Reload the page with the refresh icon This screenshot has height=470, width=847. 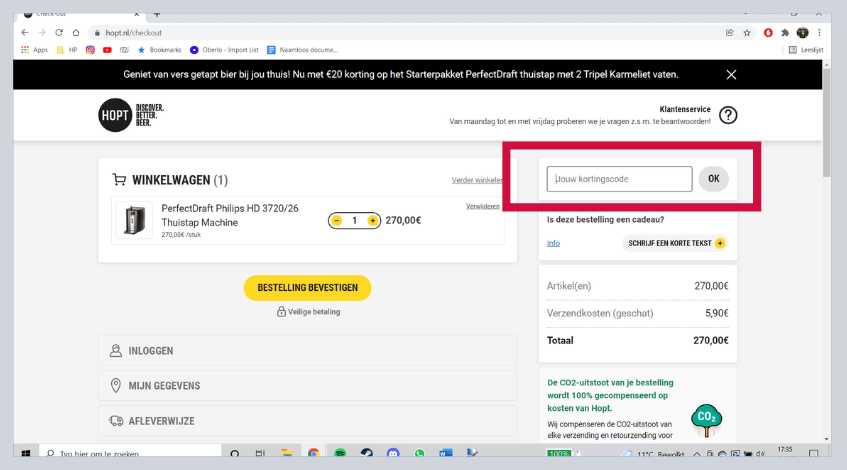coord(59,32)
